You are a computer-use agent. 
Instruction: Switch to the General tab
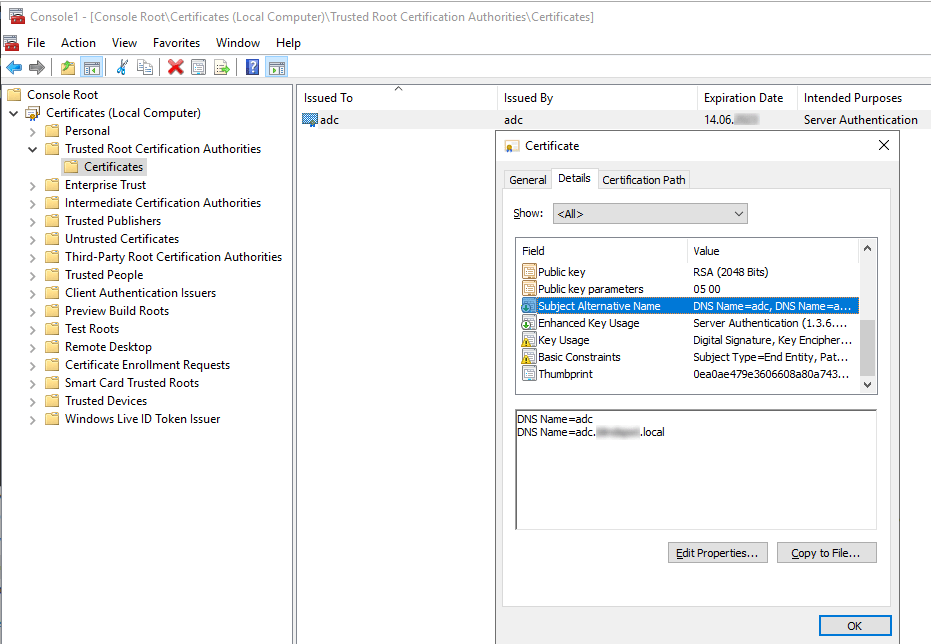point(527,180)
